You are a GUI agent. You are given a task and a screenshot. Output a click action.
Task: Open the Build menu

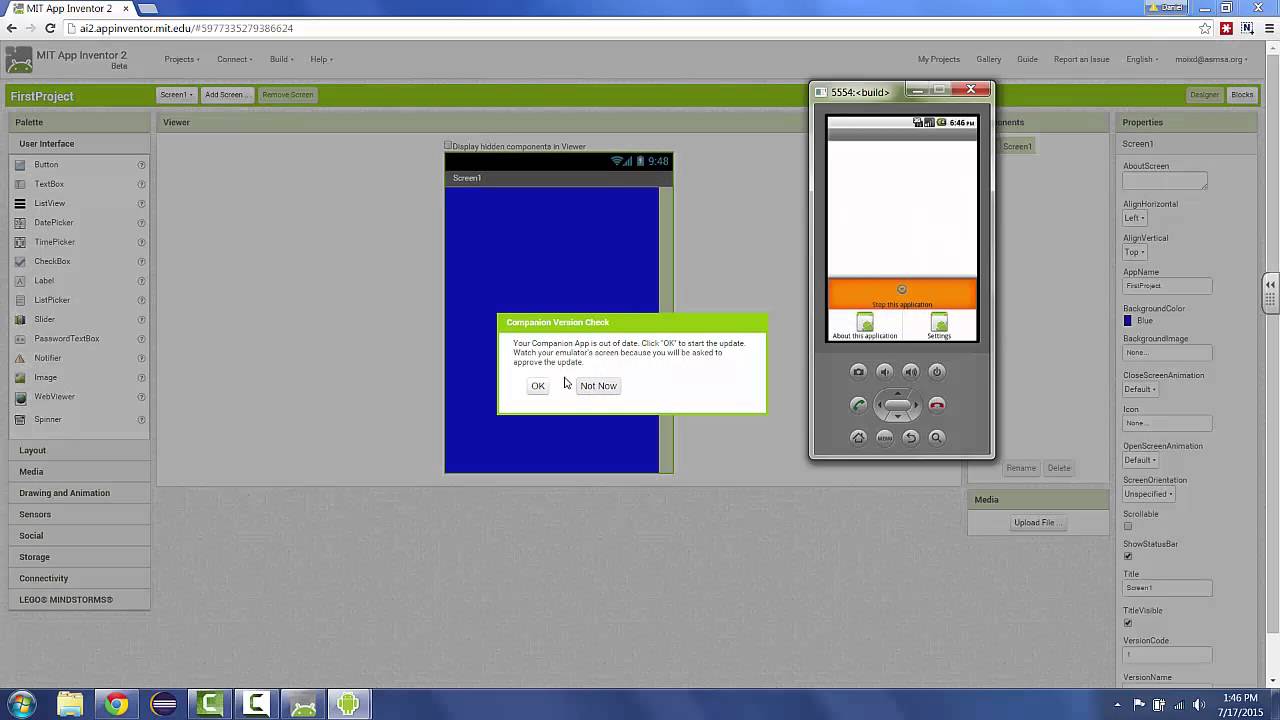(x=282, y=59)
